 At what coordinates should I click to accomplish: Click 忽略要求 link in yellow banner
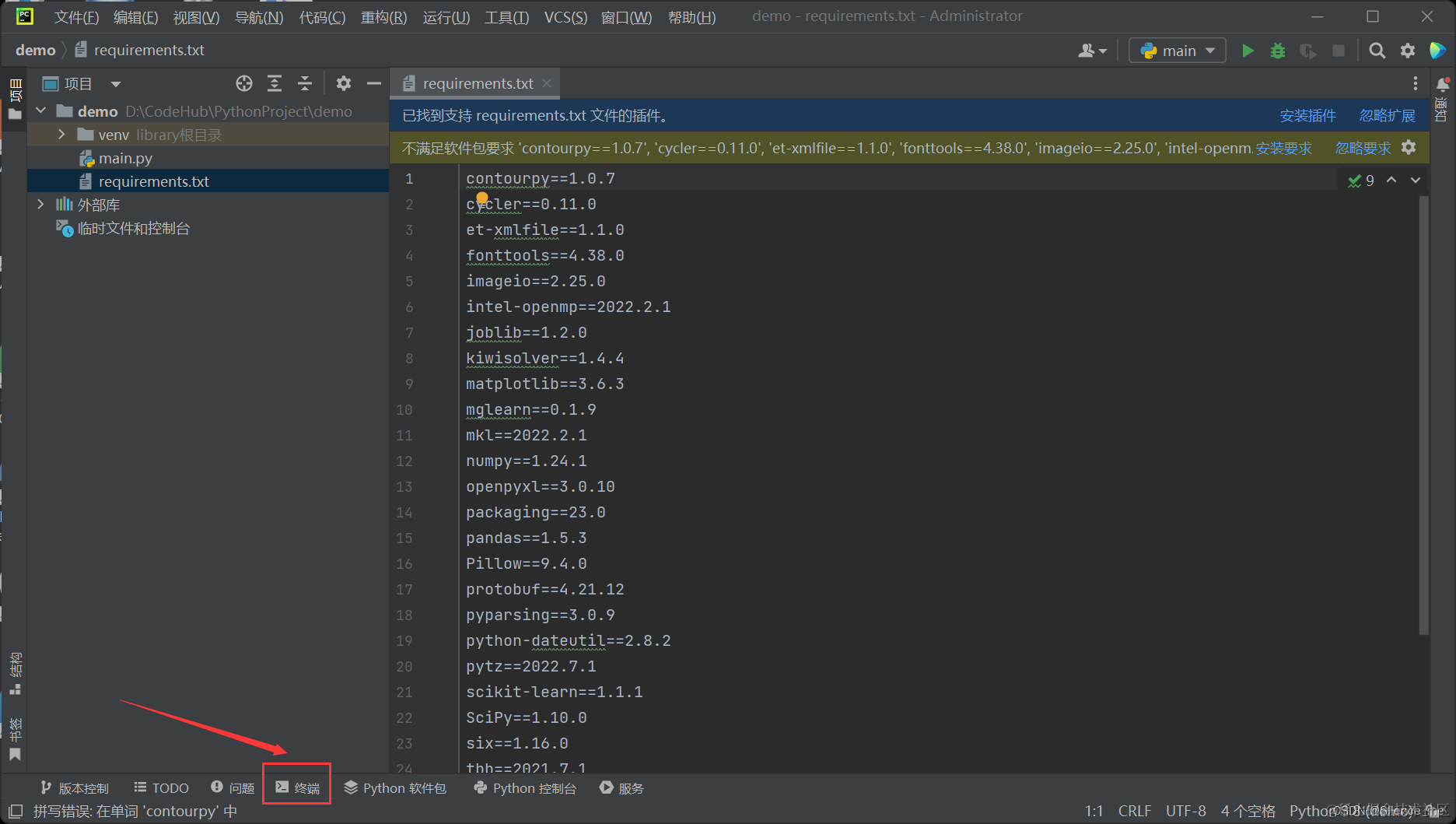[1363, 148]
